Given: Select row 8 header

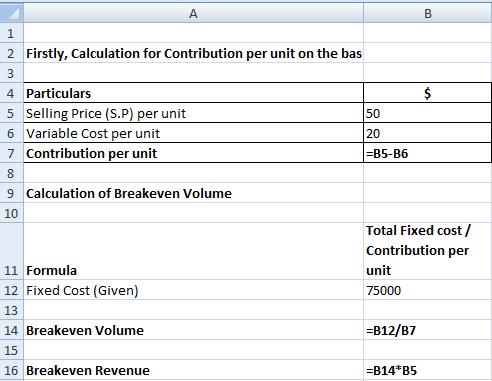Looking at the screenshot, I should tap(12, 173).
